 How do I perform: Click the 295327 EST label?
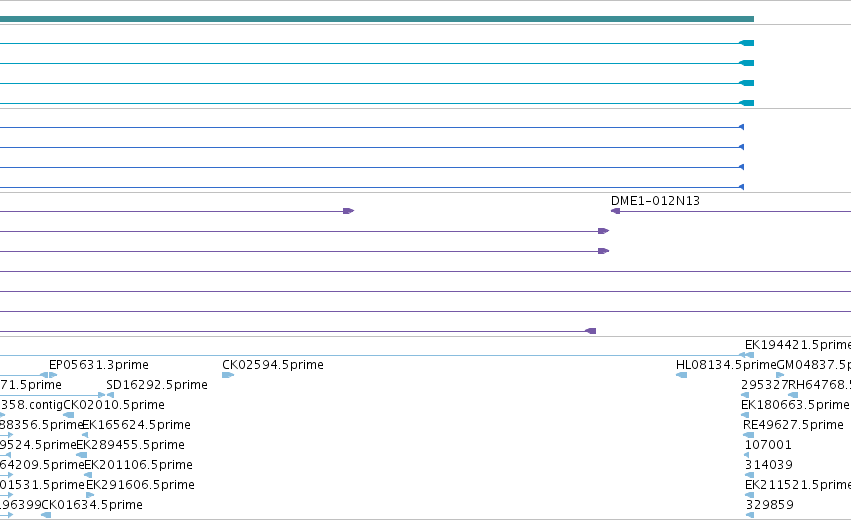click(x=764, y=385)
